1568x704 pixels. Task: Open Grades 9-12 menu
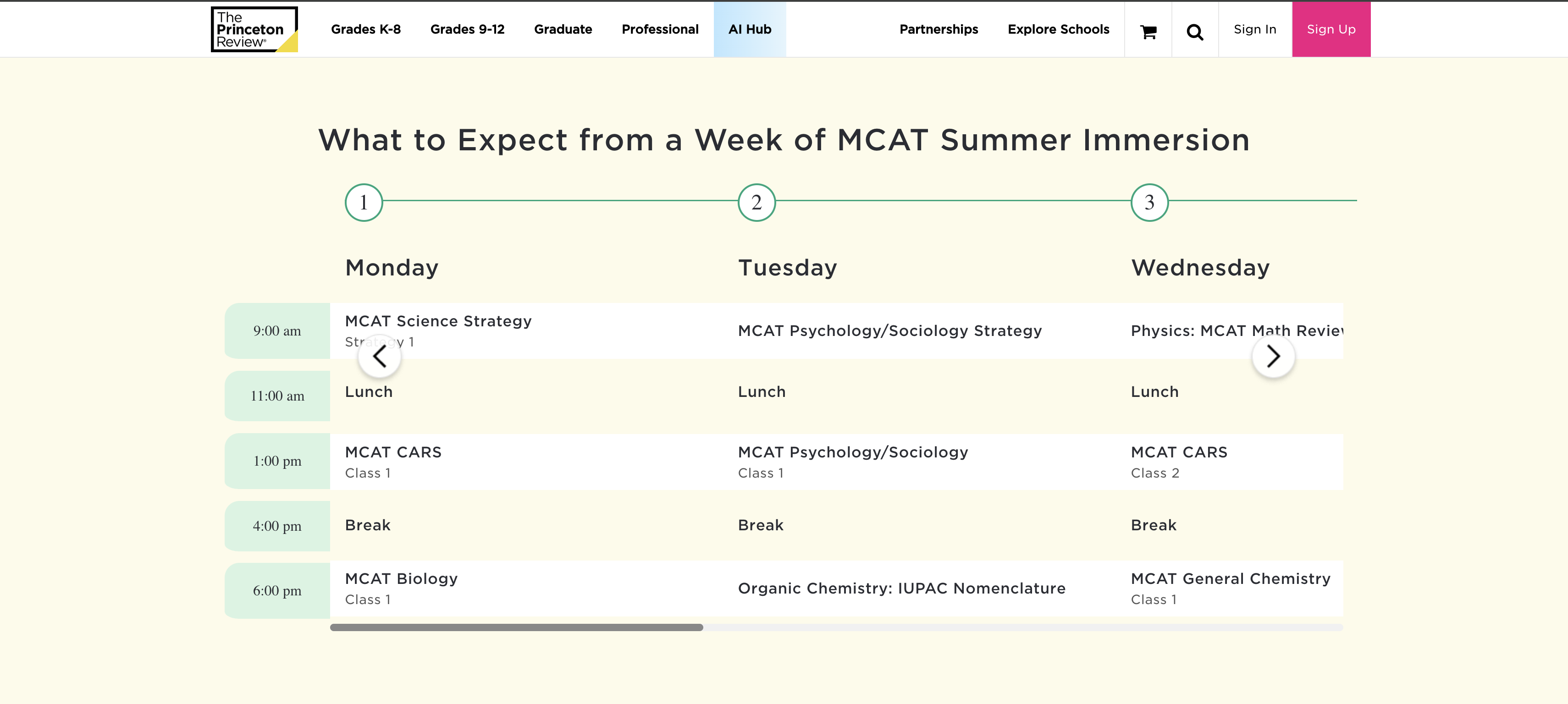point(467,29)
